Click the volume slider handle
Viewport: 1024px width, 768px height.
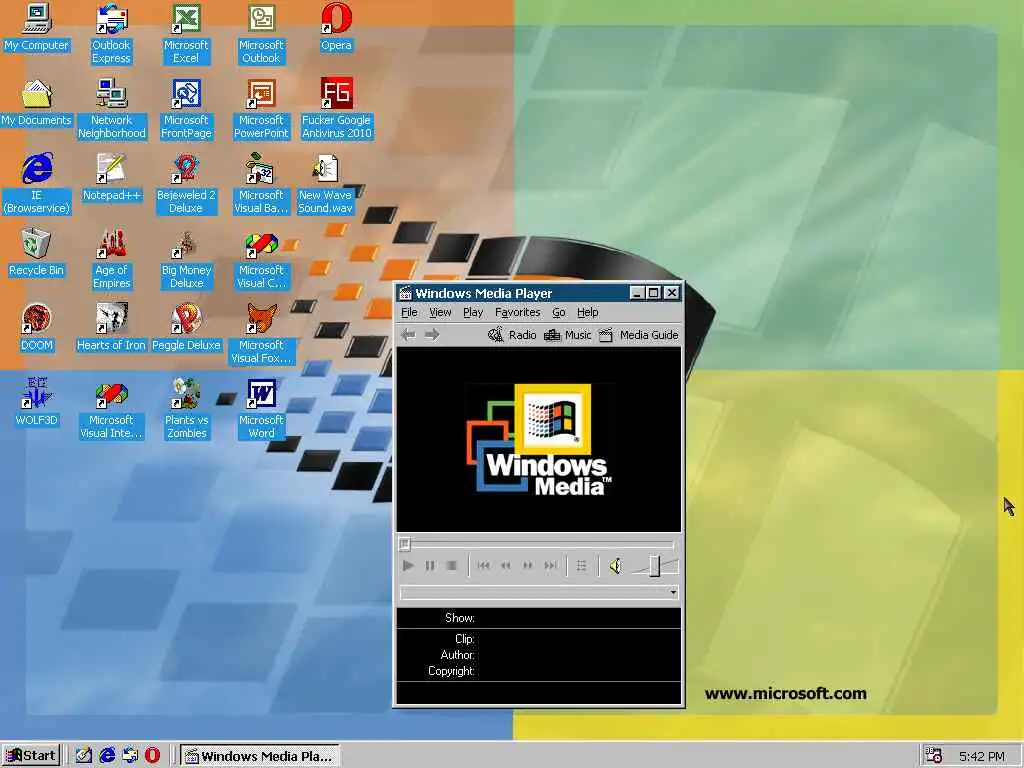coord(654,566)
